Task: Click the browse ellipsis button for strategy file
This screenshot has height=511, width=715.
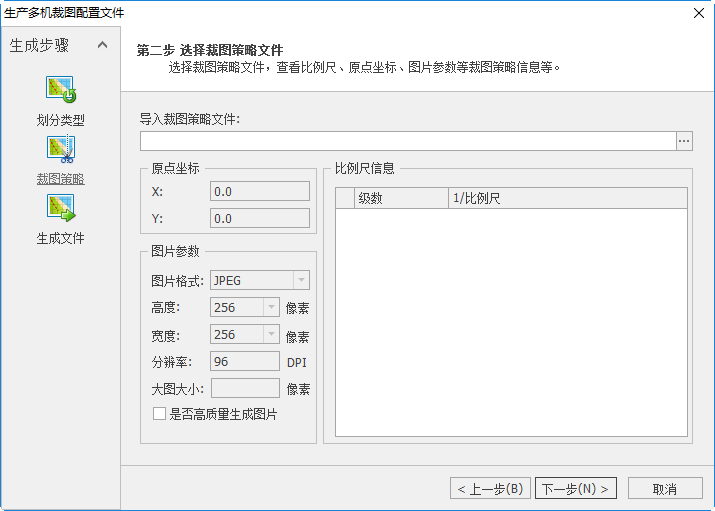Action: click(684, 141)
